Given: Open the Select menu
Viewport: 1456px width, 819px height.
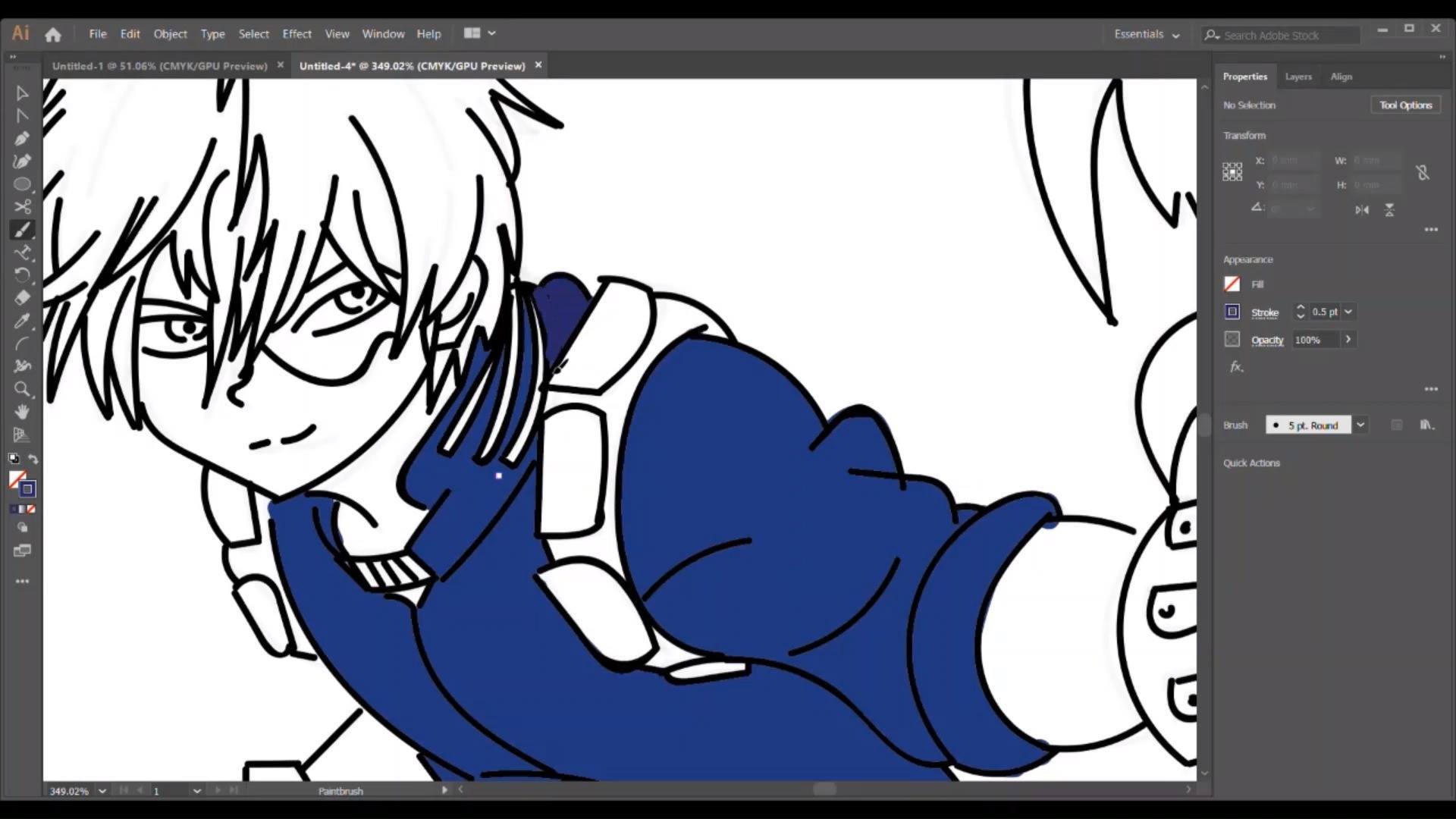Looking at the screenshot, I should tap(253, 34).
